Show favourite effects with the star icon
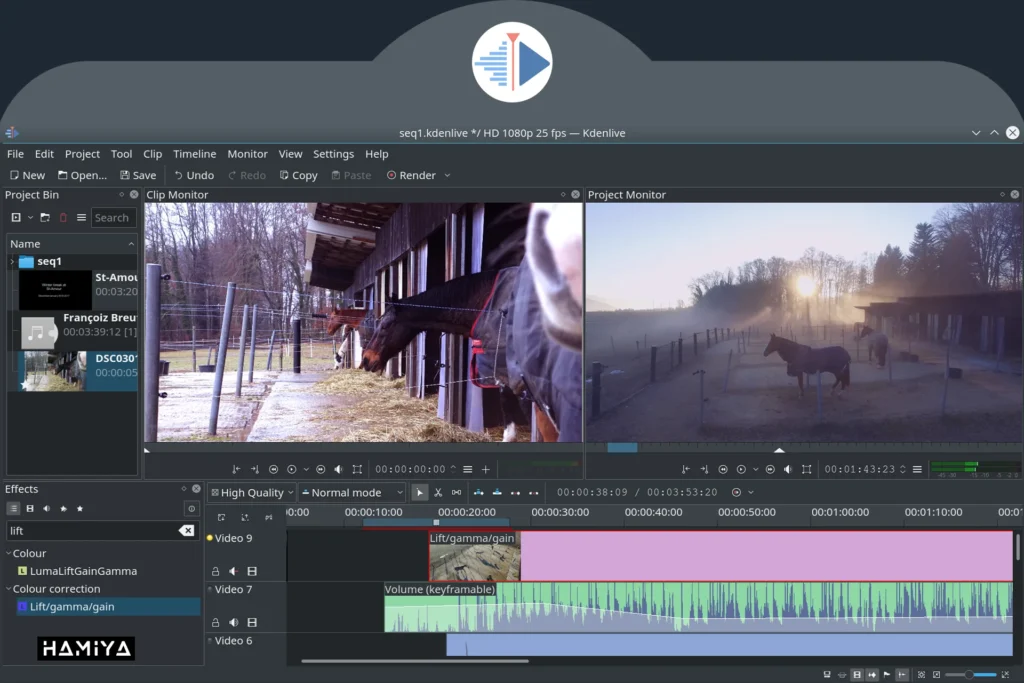Image resolution: width=1024 pixels, height=683 pixels. 80,509
